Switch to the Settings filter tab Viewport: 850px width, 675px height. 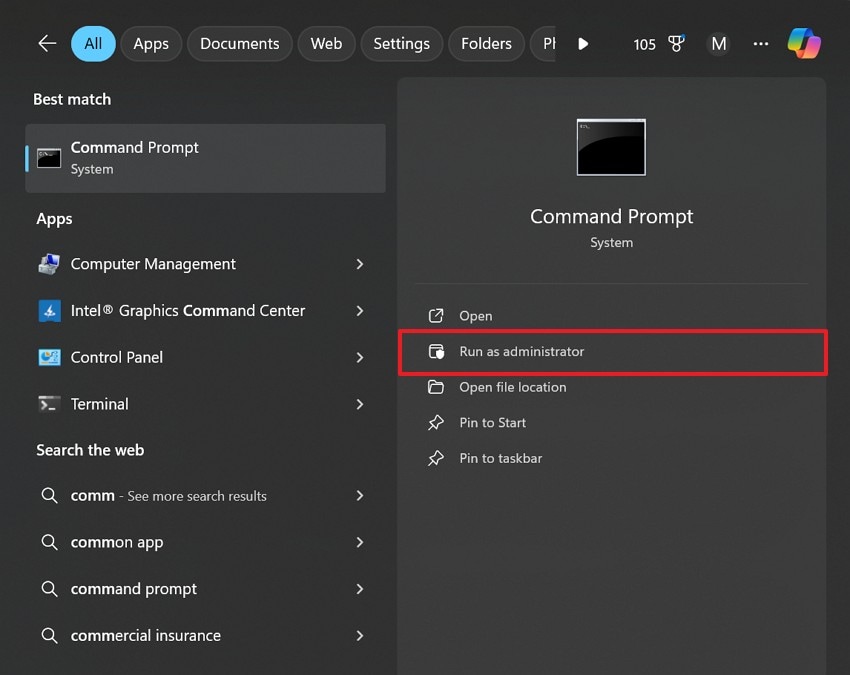pos(401,43)
